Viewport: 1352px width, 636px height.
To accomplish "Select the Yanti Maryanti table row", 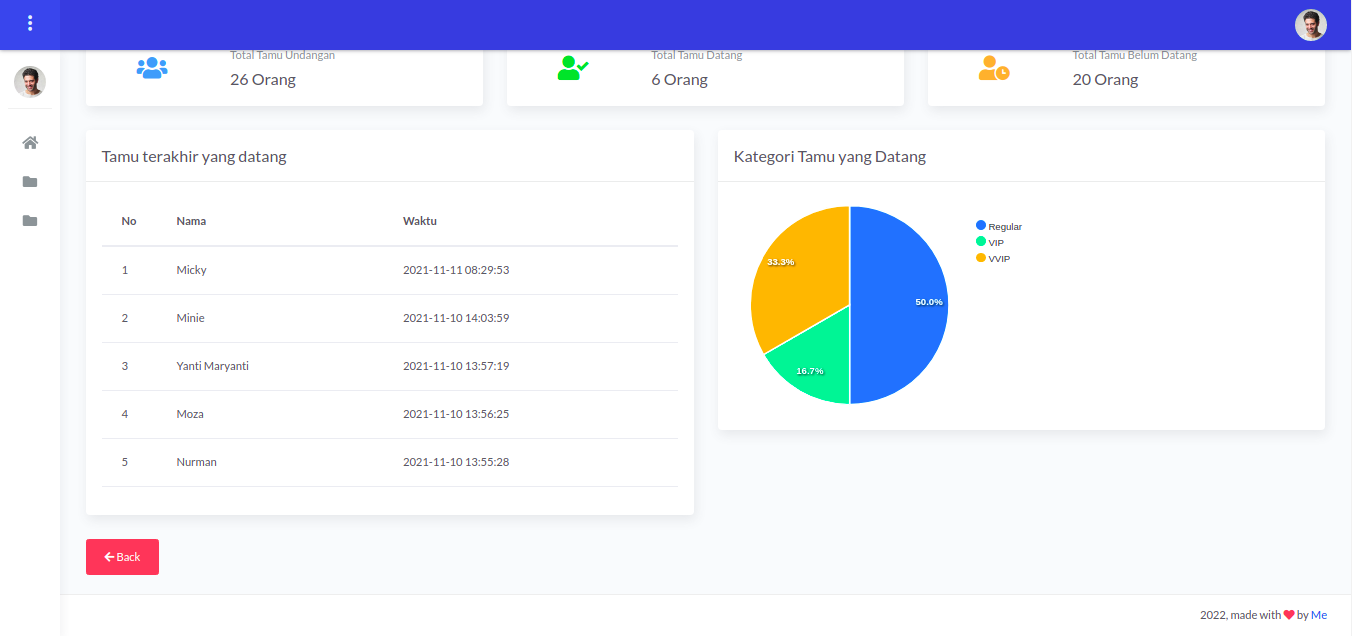I will click(390, 366).
